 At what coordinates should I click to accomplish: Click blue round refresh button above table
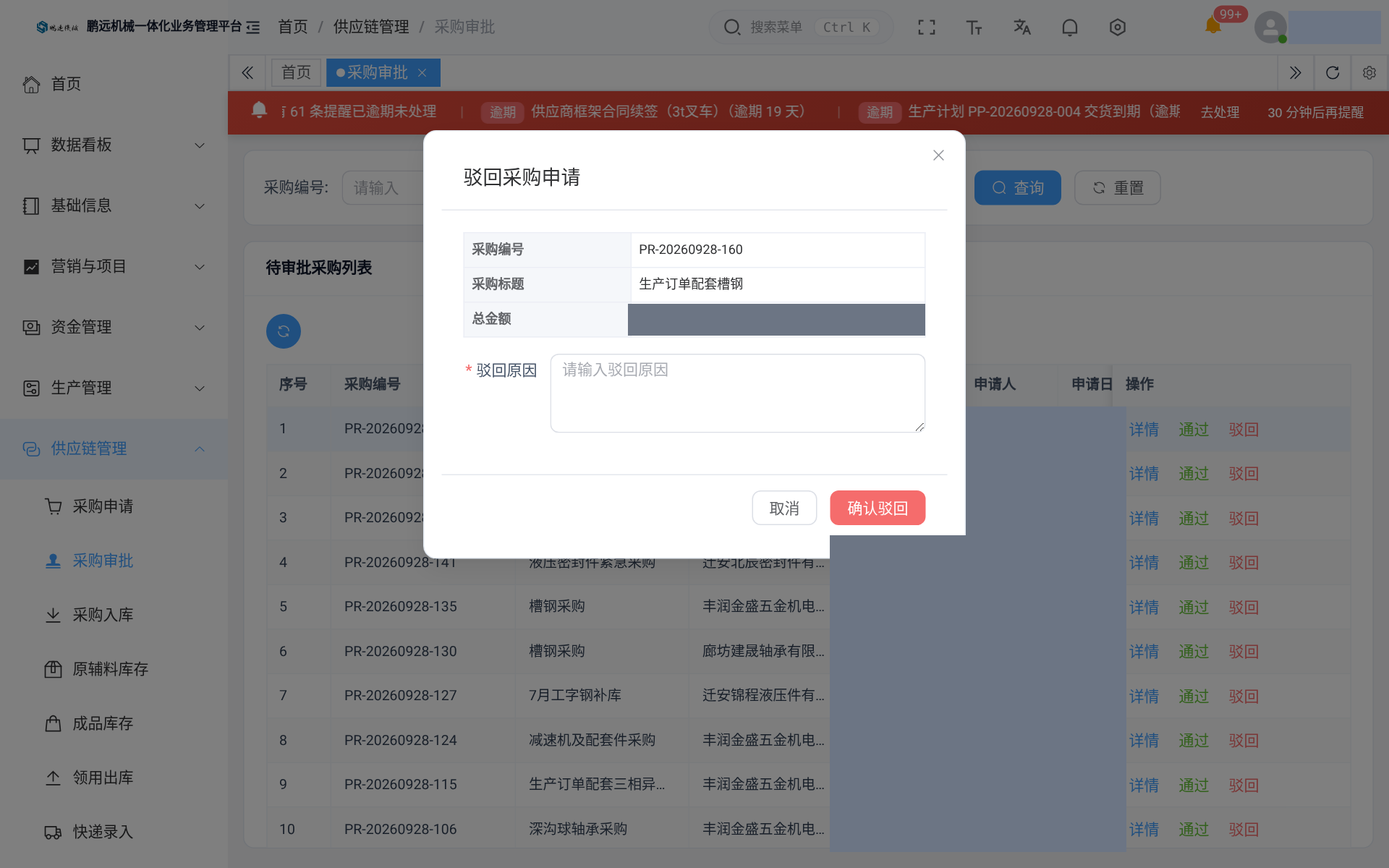284,331
